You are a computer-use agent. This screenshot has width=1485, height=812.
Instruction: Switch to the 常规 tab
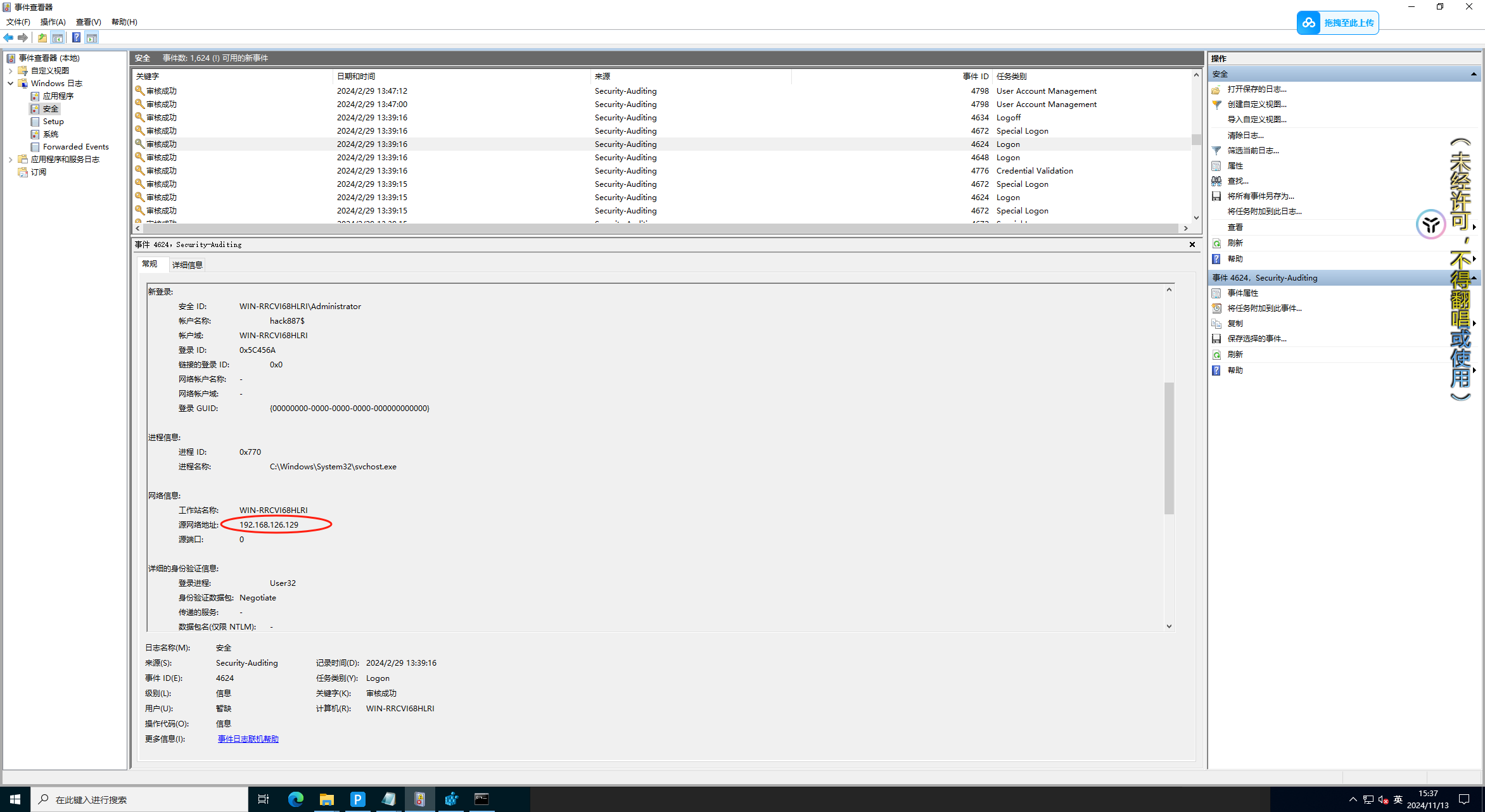[150, 264]
